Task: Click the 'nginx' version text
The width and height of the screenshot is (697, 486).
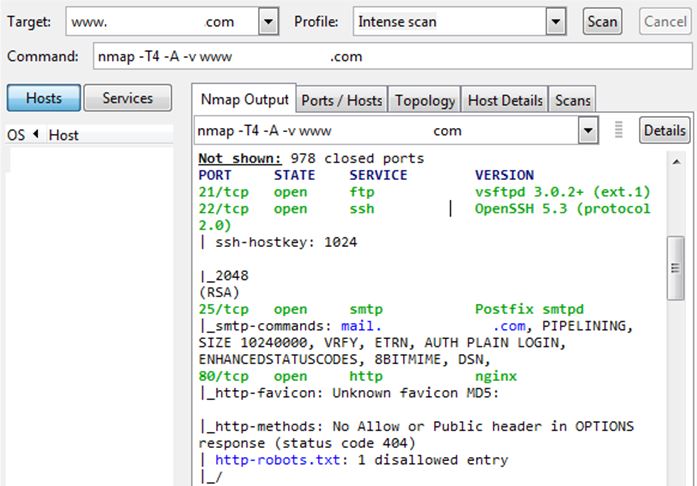Action: [496, 377]
